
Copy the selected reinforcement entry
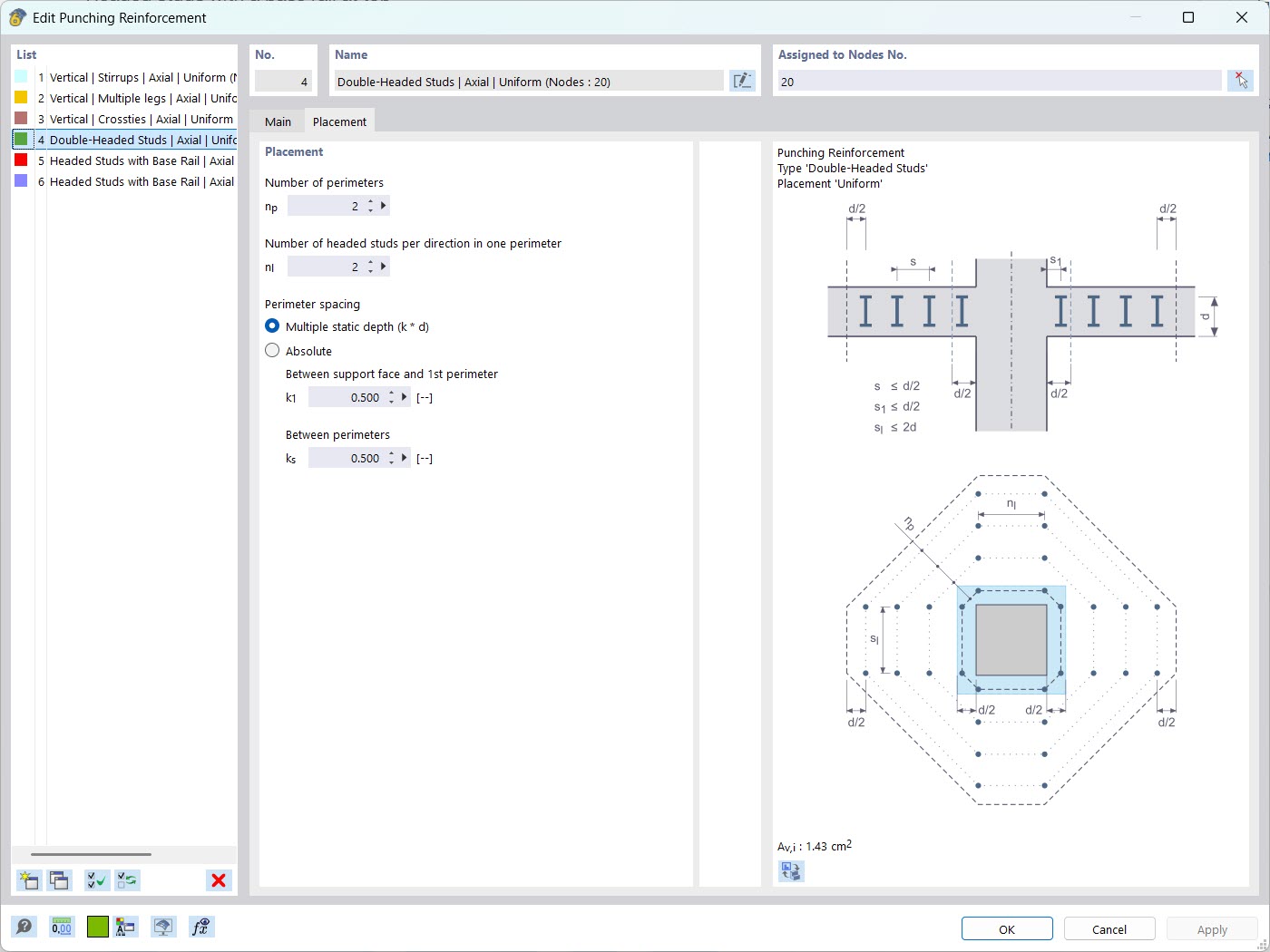pos(58,880)
